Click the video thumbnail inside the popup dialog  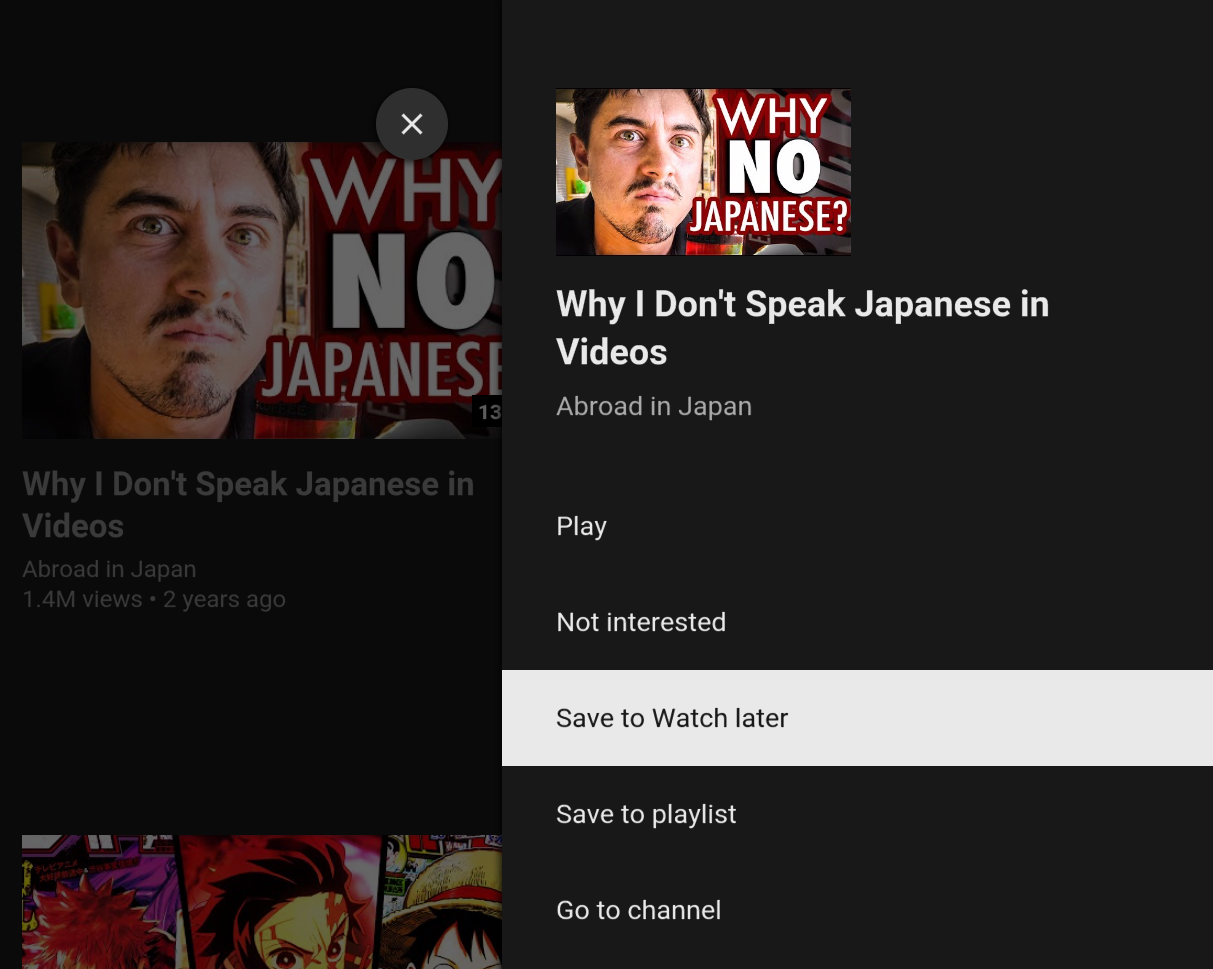pyautogui.click(x=704, y=172)
